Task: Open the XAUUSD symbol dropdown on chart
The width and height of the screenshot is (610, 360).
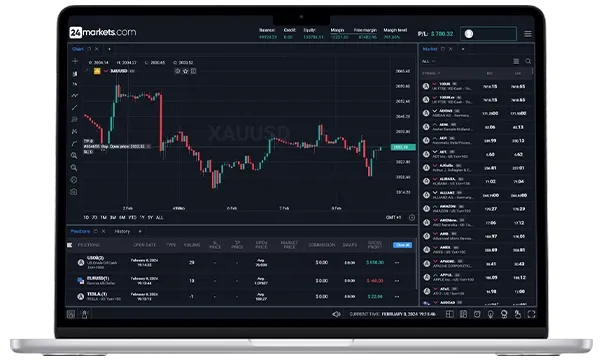Action: pyautogui.click(x=105, y=71)
